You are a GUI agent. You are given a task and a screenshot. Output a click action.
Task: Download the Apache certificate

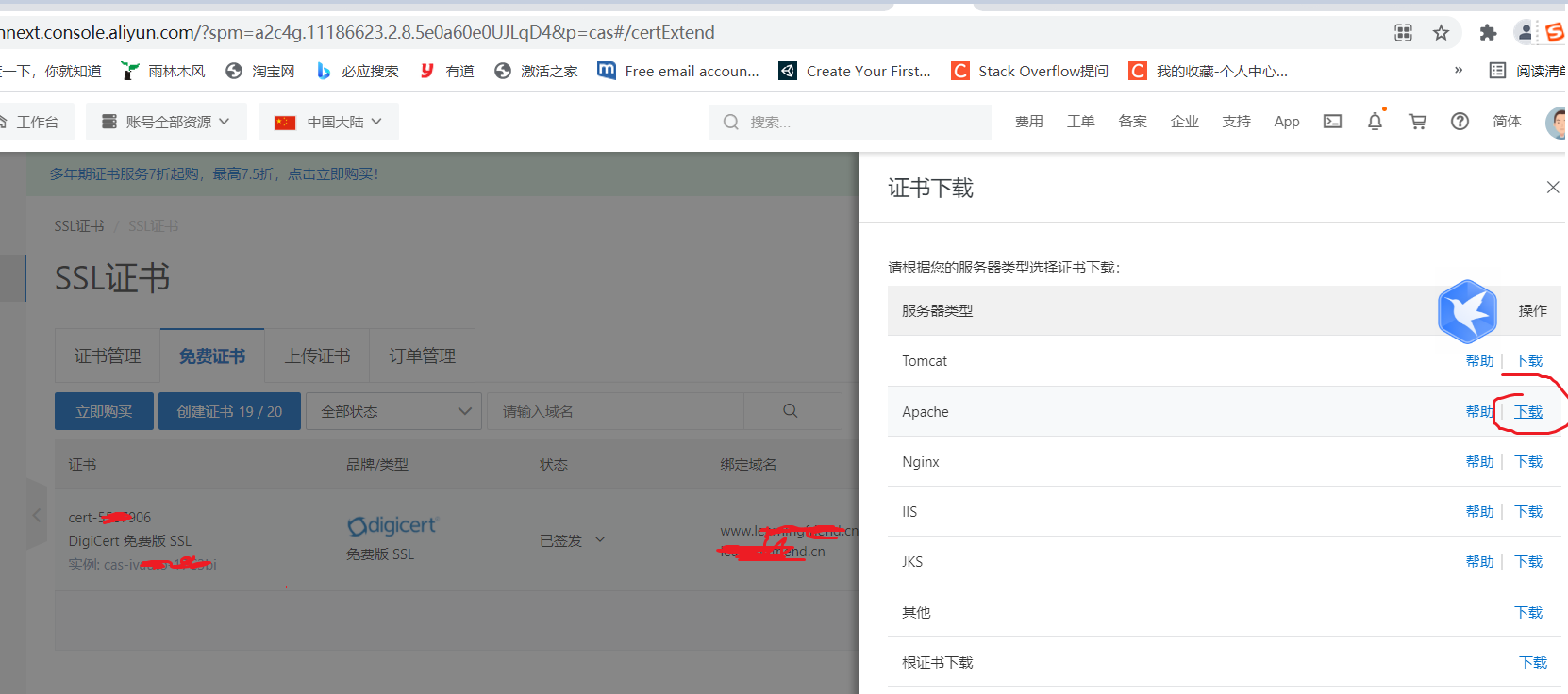click(1528, 412)
